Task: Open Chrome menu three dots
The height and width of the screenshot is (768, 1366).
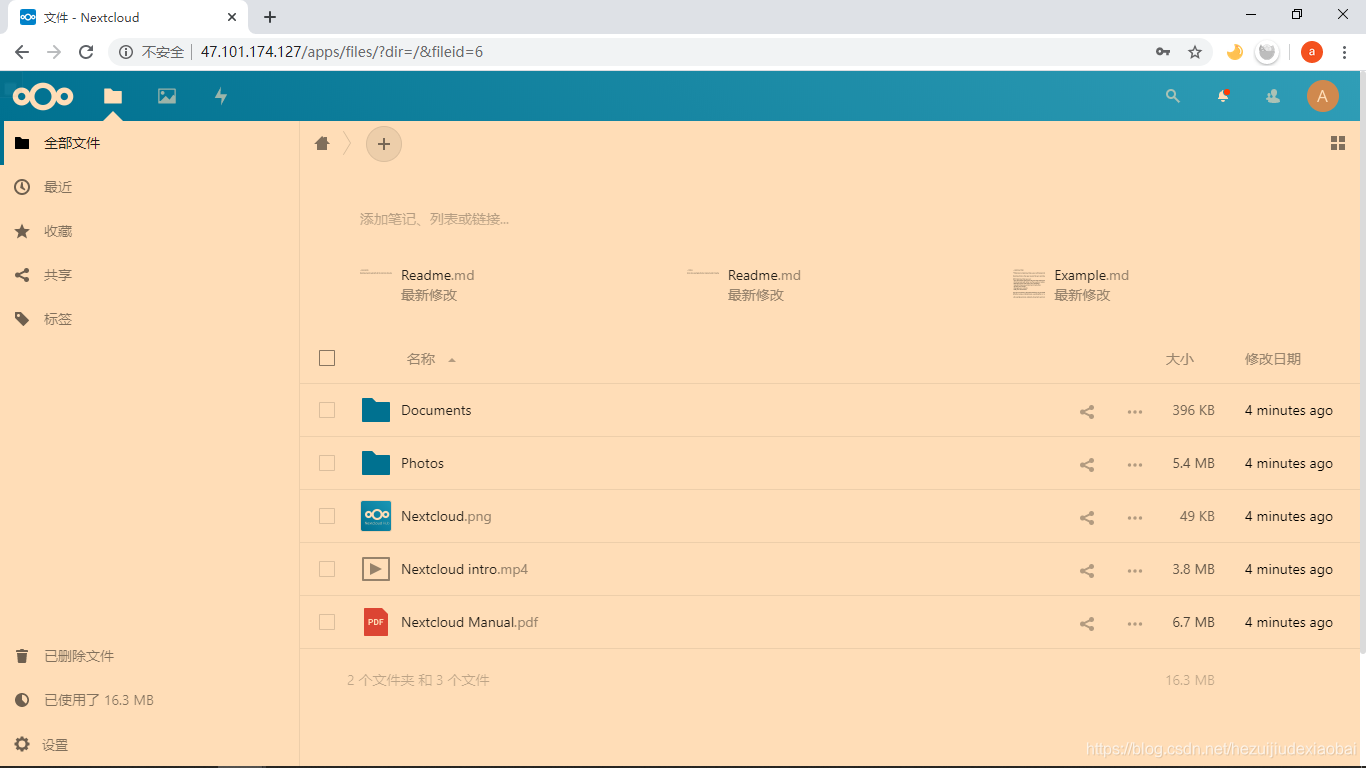Action: click(x=1345, y=52)
